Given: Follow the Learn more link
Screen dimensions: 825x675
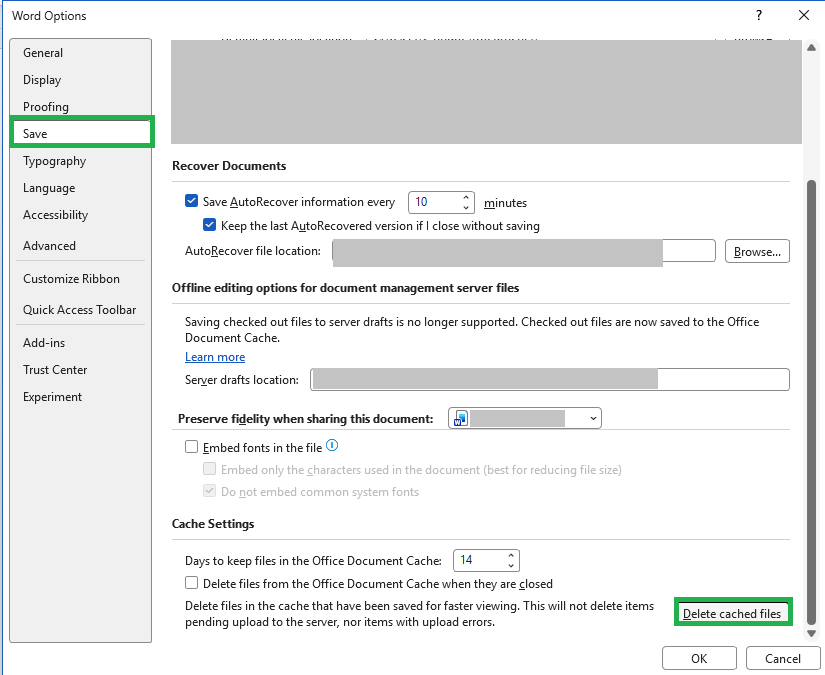Looking at the screenshot, I should click(215, 357).
